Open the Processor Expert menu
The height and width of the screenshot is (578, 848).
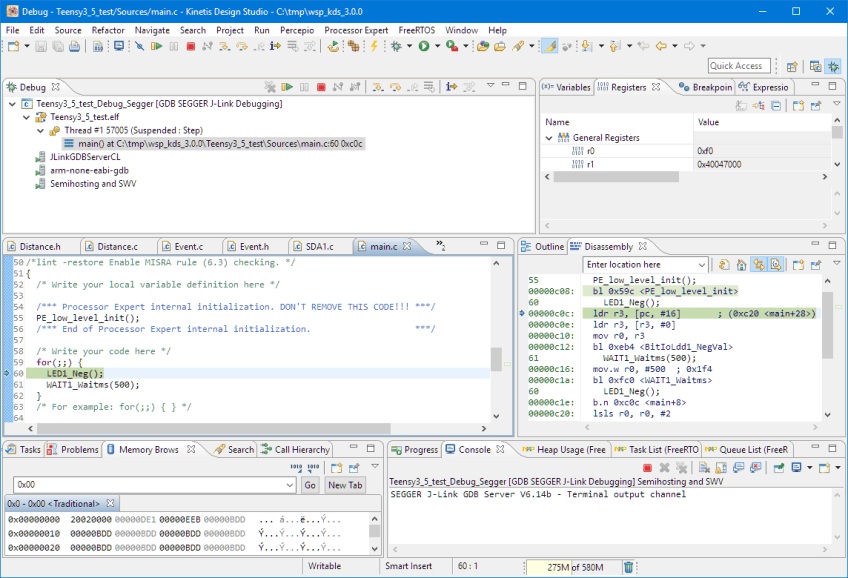[x=357, y=30]
